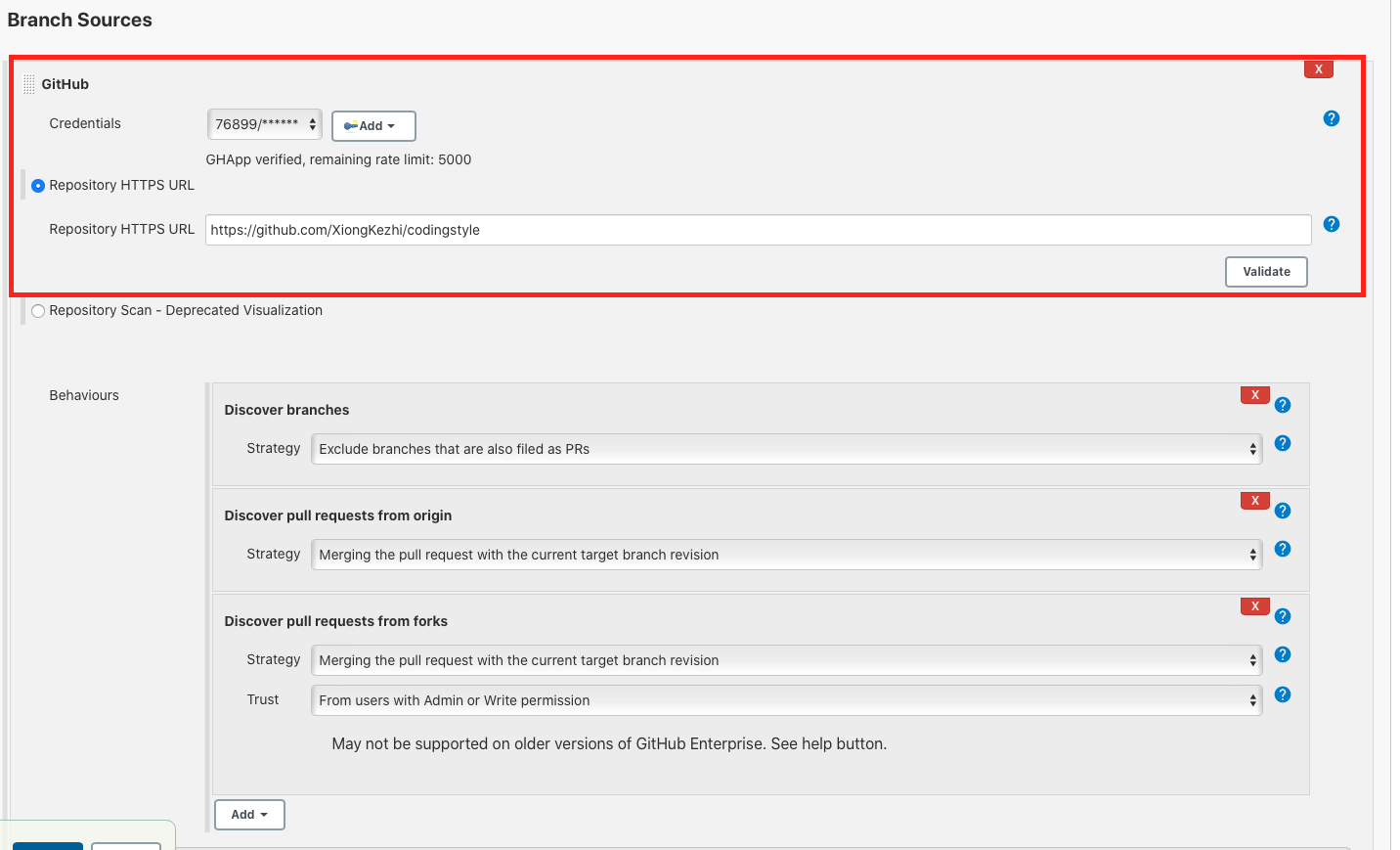Click the Validate button
This screenshot has width=1400, height=850.
[1266, 271]
